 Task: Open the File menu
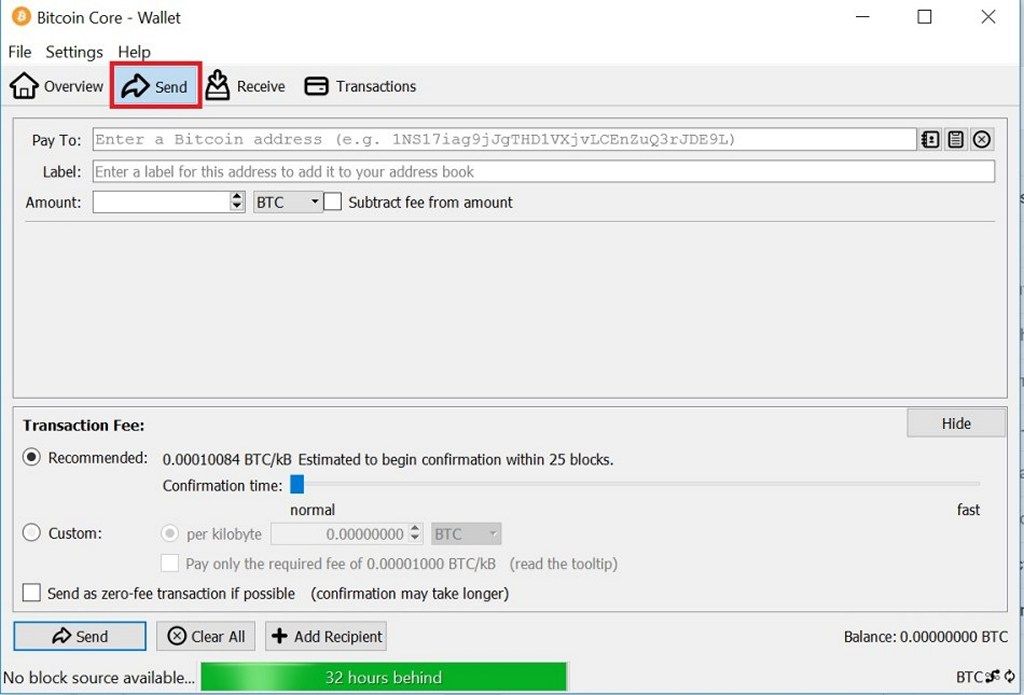click(x=20, y=52)
